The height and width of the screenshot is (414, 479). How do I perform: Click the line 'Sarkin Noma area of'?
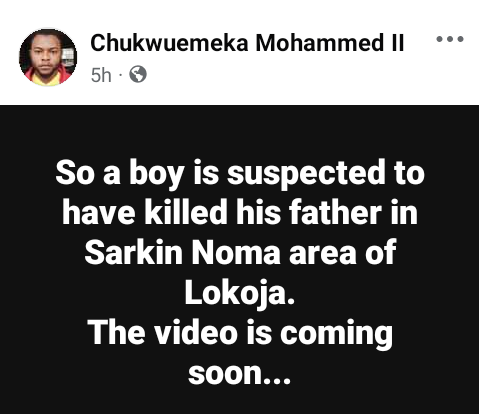(x=240, y=253)
